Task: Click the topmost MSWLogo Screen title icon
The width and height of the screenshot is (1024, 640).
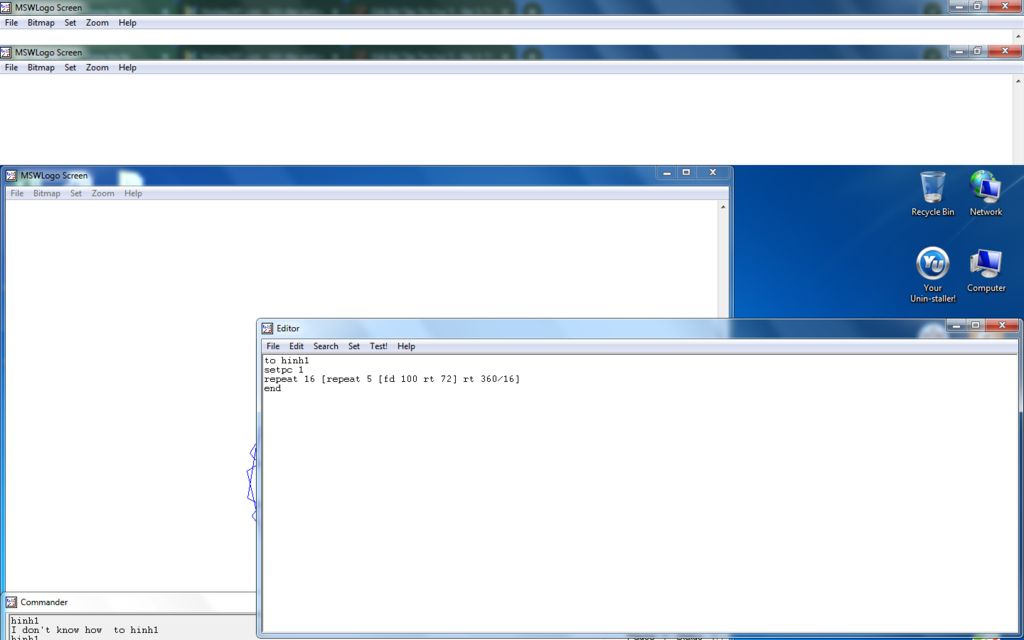Action: pos(6,7)
